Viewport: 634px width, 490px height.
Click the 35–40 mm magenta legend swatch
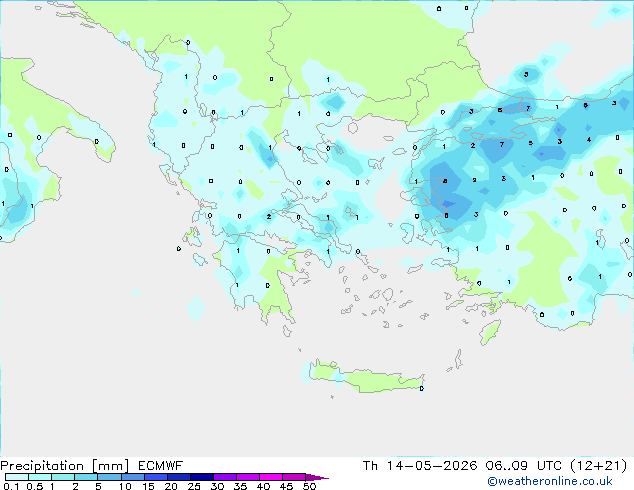click(248, 477)
